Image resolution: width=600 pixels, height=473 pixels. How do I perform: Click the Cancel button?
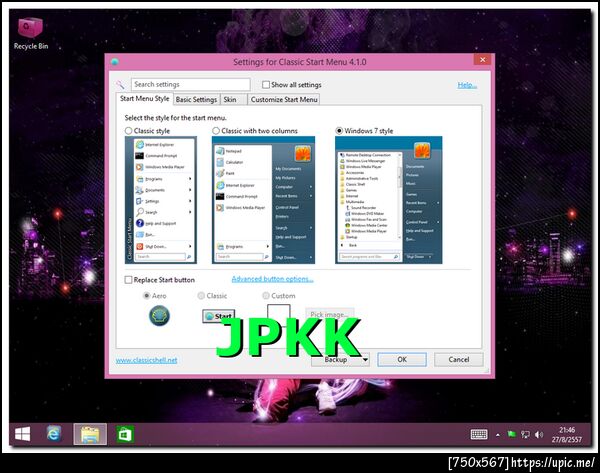pyautogui.click(x=458, y=359)
